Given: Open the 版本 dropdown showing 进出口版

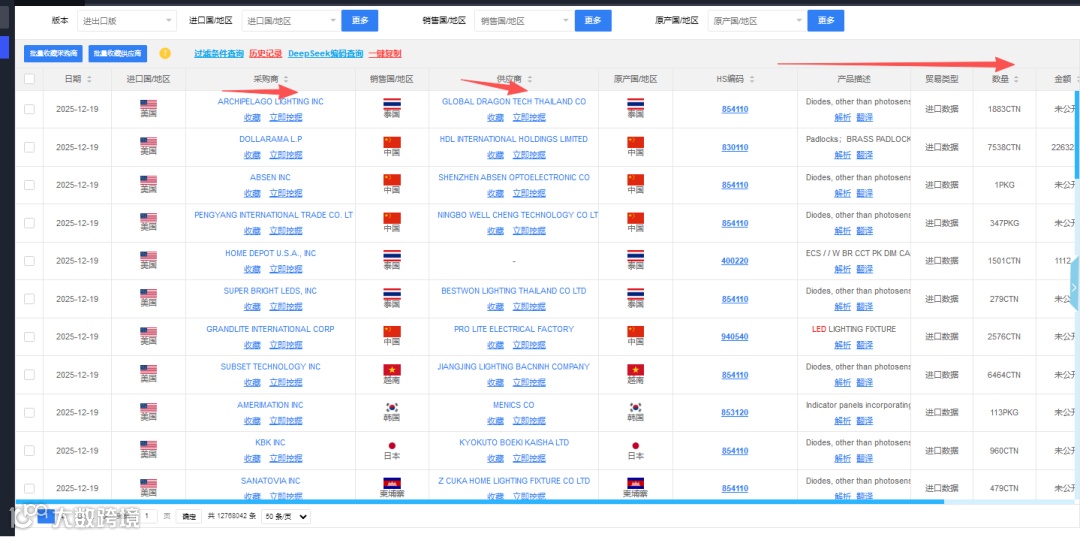Looking at the screenshot, I should coord(127,21).
